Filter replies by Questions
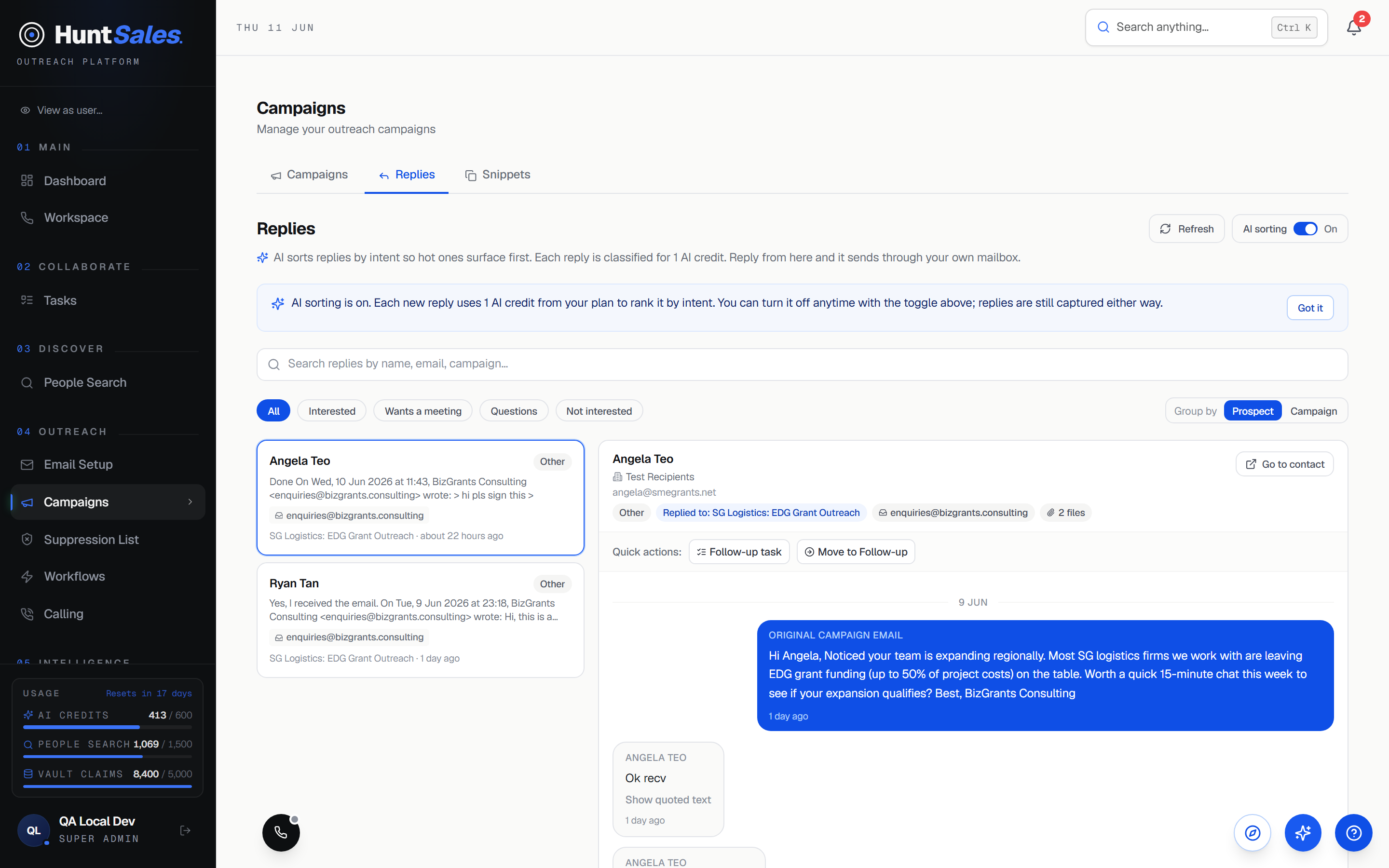 pos(514,411)
